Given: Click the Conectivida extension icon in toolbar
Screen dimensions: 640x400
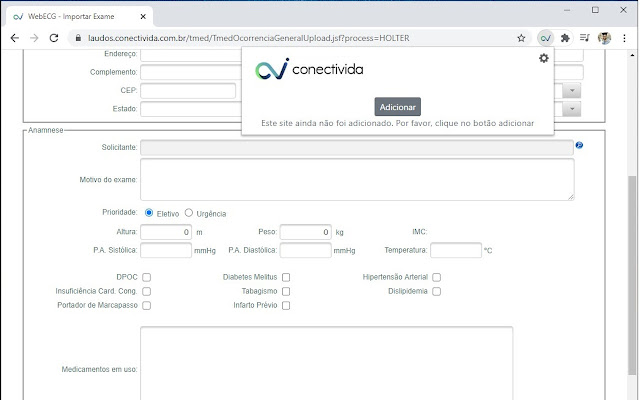Looking at the screenshot, I should click(x=545, y=38).
